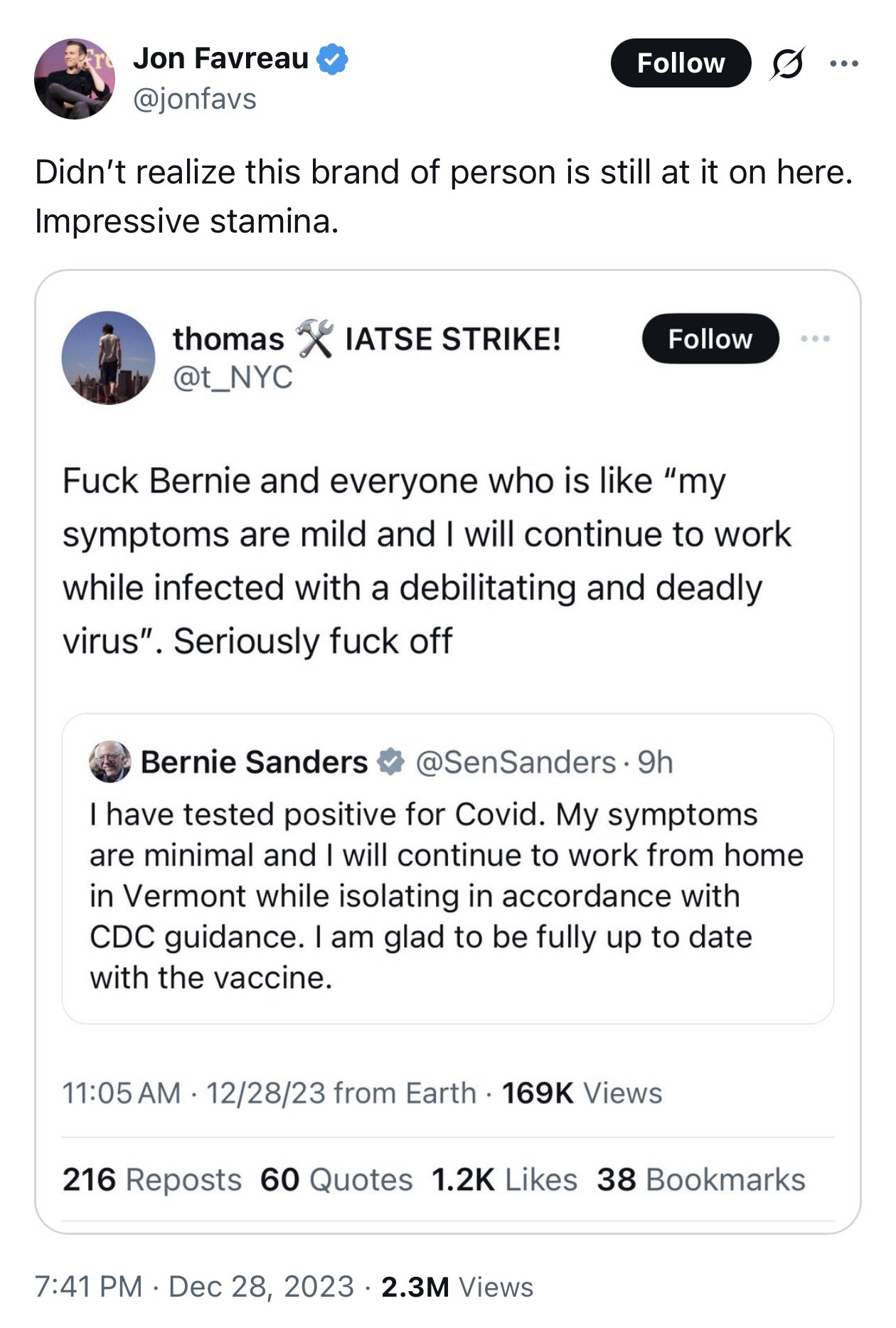The image size is (896, 1328).
Task: Open the more options ellipsis menu
Action: tap(844, 64)
